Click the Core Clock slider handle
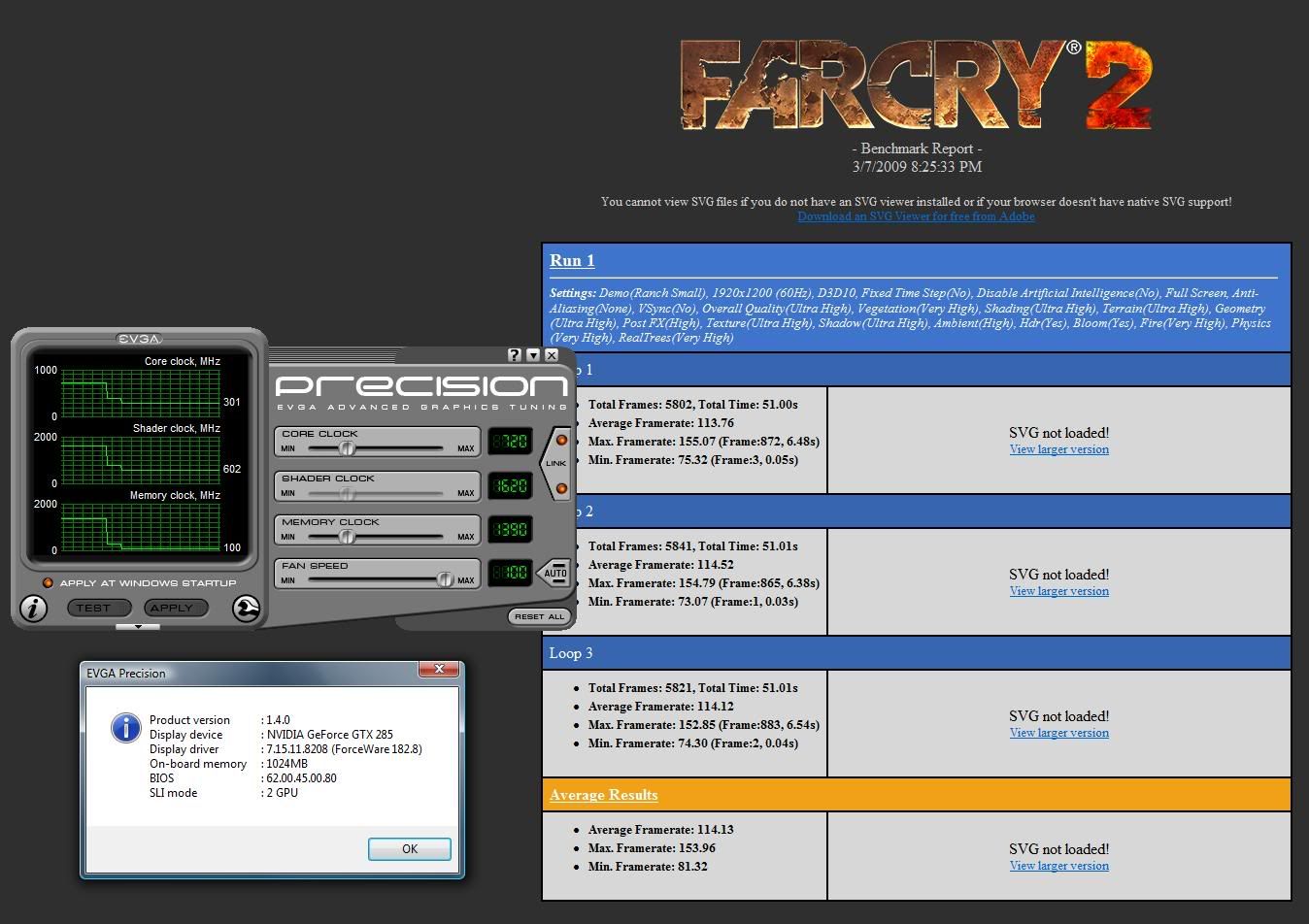Screen dimensions: 1309x924 tap(347, 447)
